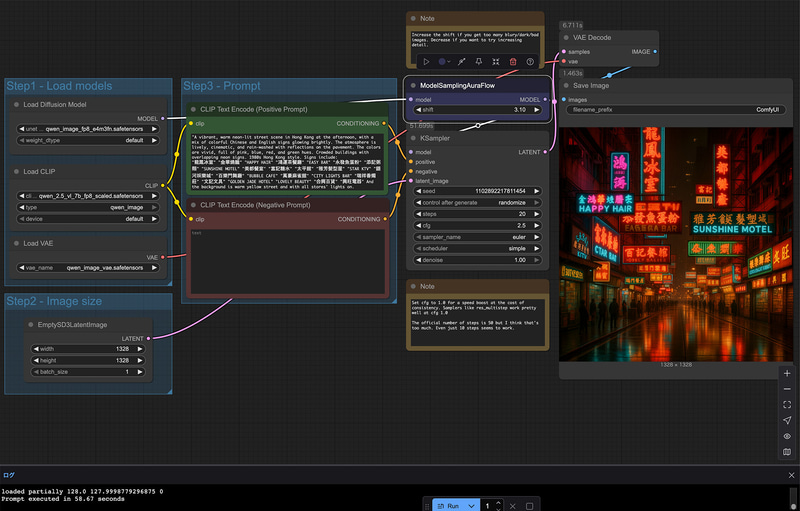Delete the selected node with red trash icon
800x511 pixels.
[x=513, y=62]
